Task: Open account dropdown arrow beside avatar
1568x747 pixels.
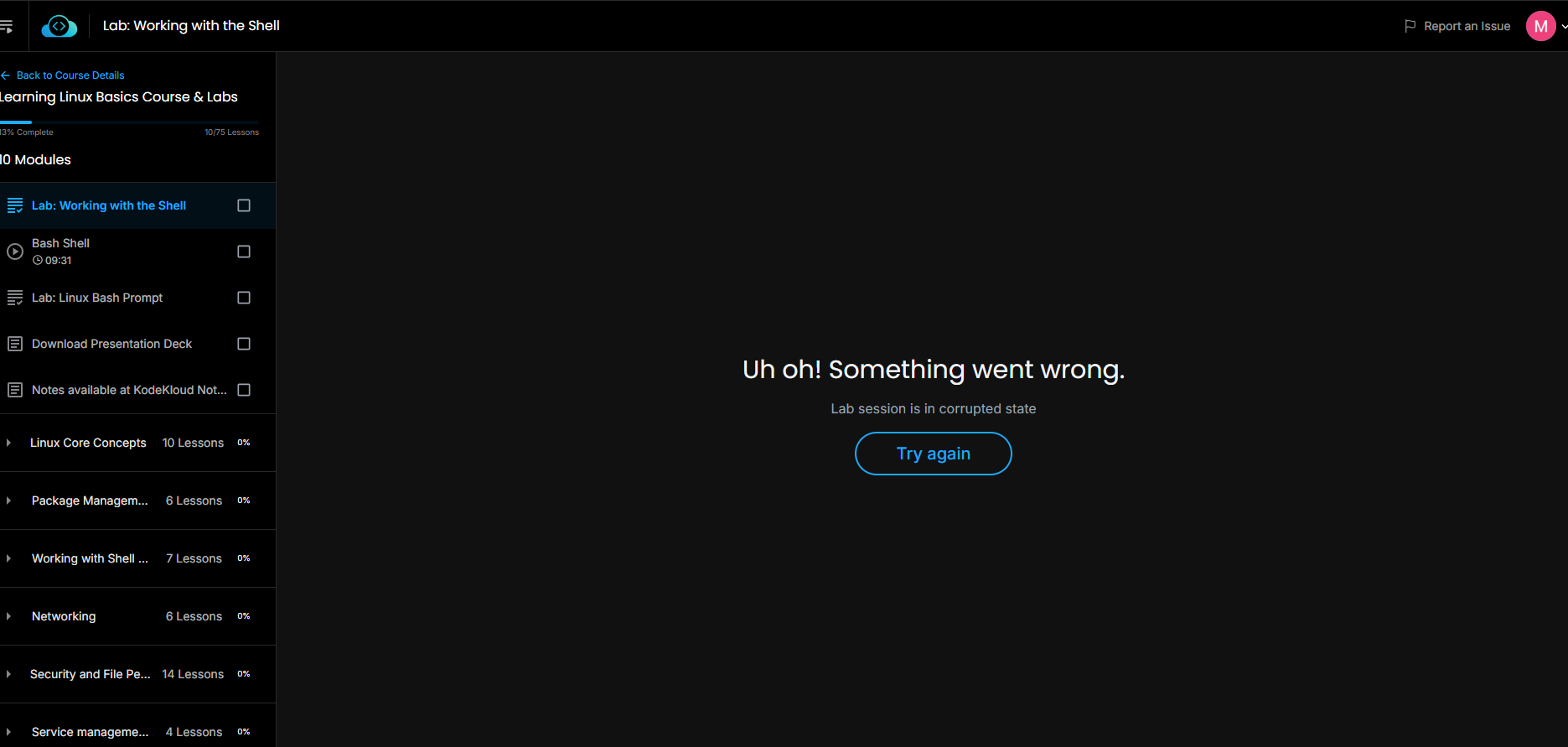Action: tap(1564, 26)
